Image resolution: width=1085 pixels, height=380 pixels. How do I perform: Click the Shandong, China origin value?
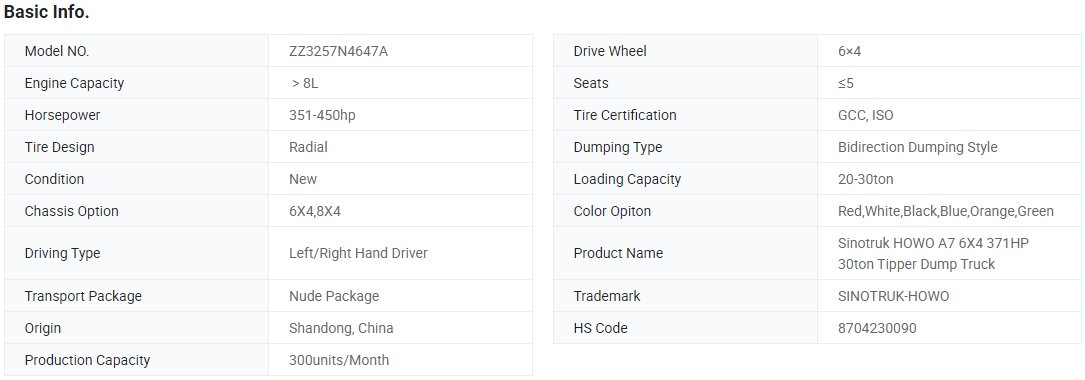[341, 328]
